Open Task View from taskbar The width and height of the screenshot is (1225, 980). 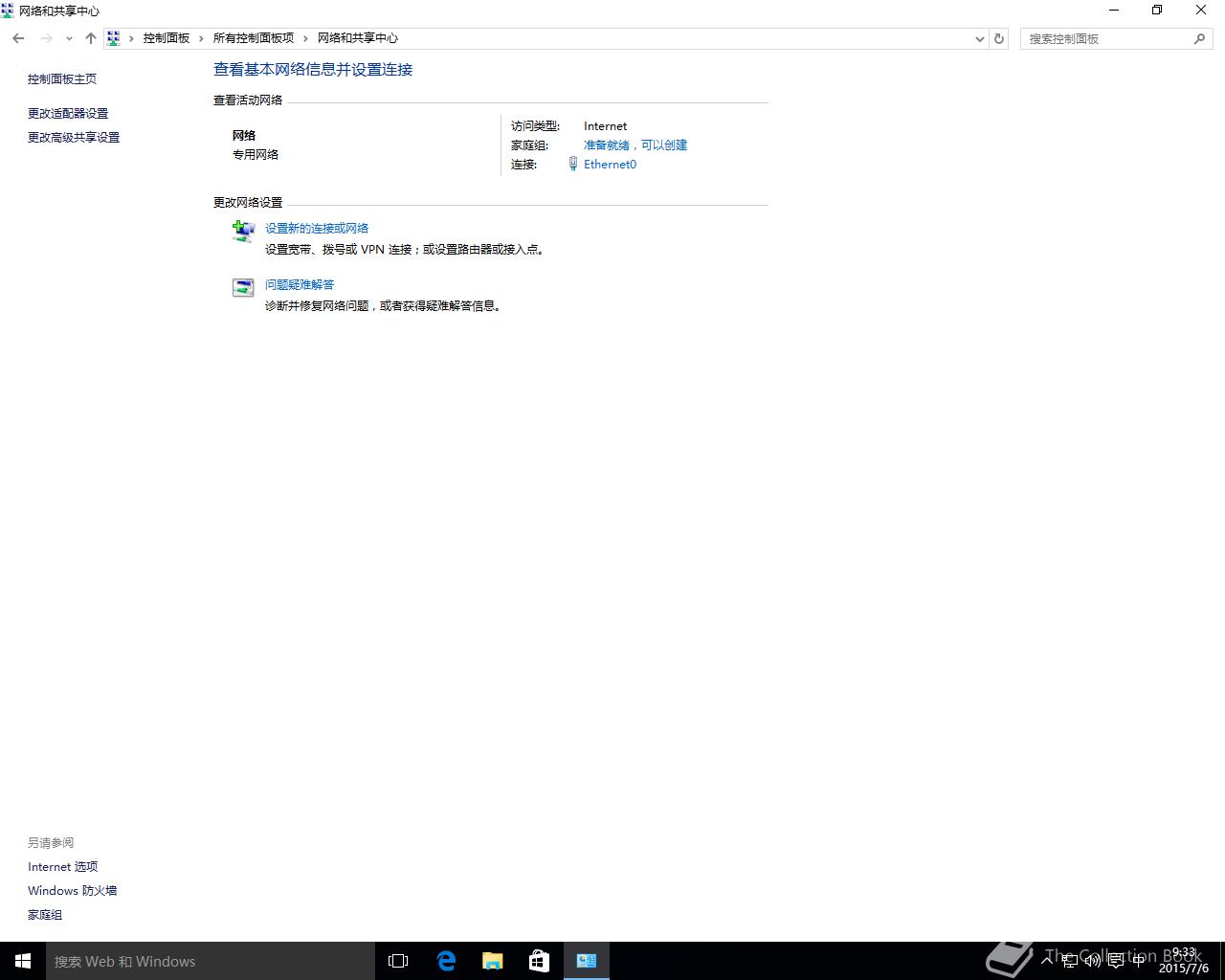tap(398, 961)
